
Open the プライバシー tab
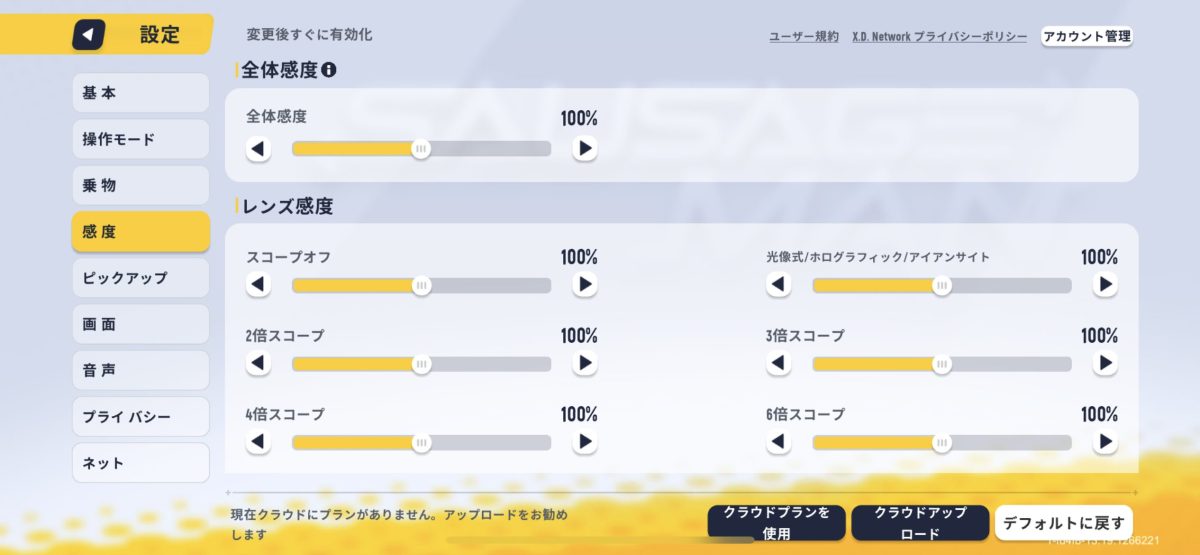pos(140,417)
